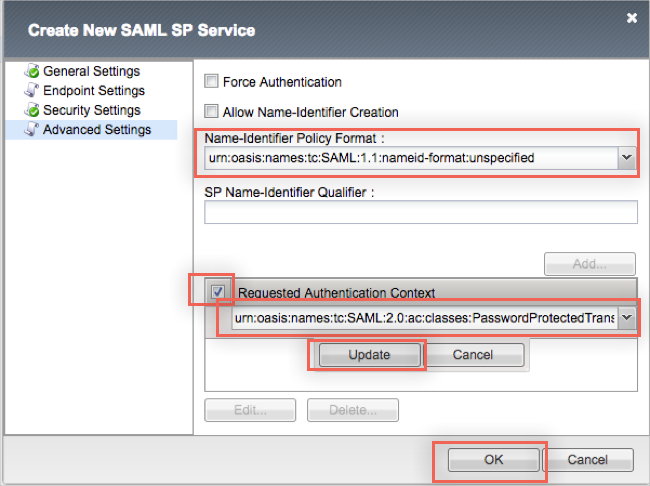The image size is (650, 486).
Task: Select Advanced Settings in sidebar
Action: [97, 130]
